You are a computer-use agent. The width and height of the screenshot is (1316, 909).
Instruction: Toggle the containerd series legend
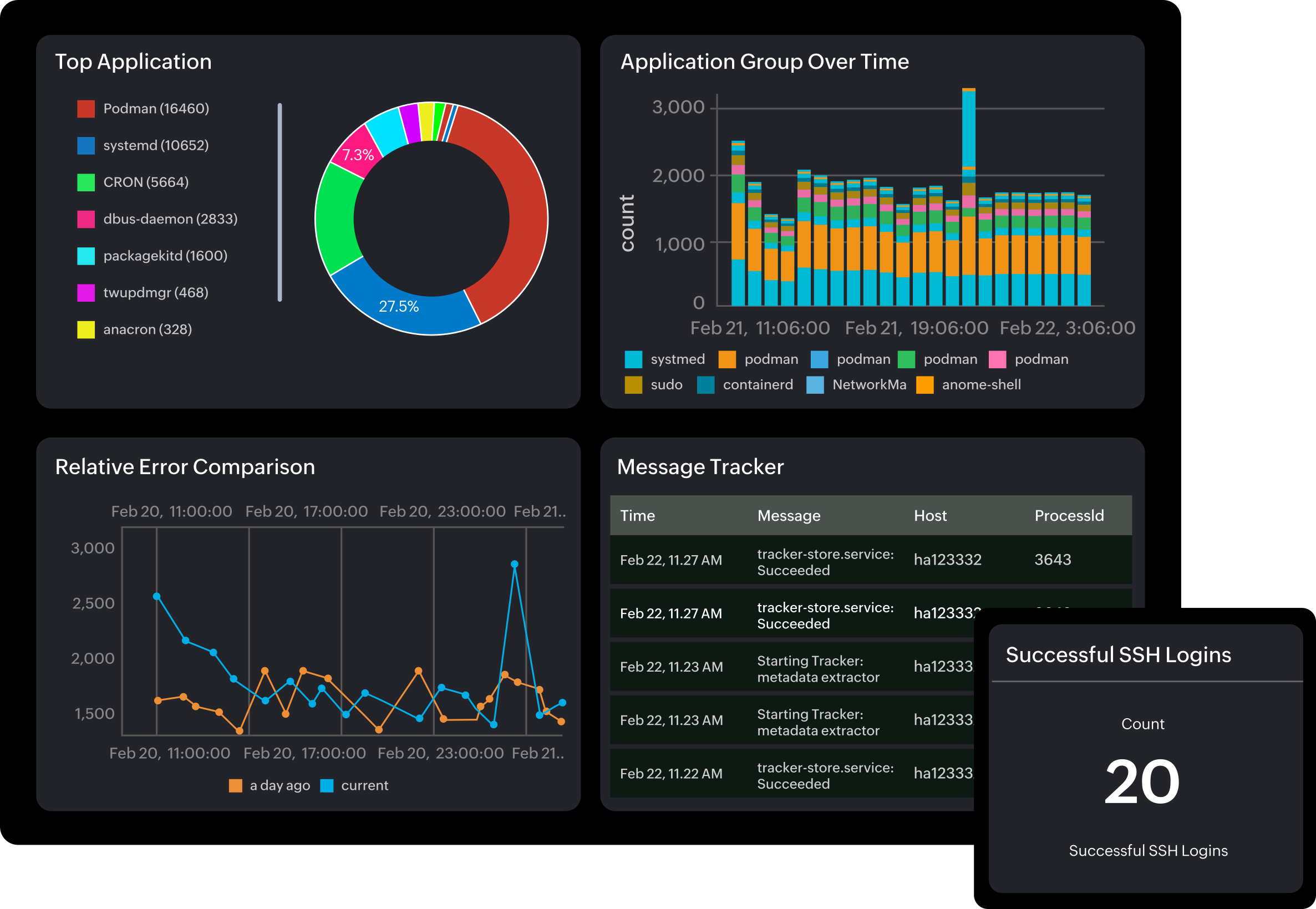tap(758, 384)
